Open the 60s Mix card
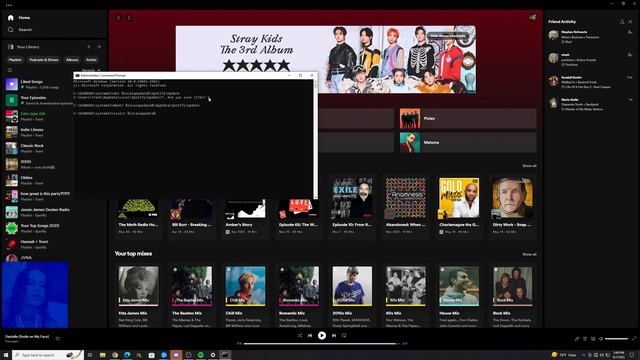Screen dimensions: 640x360 (405, 296)
